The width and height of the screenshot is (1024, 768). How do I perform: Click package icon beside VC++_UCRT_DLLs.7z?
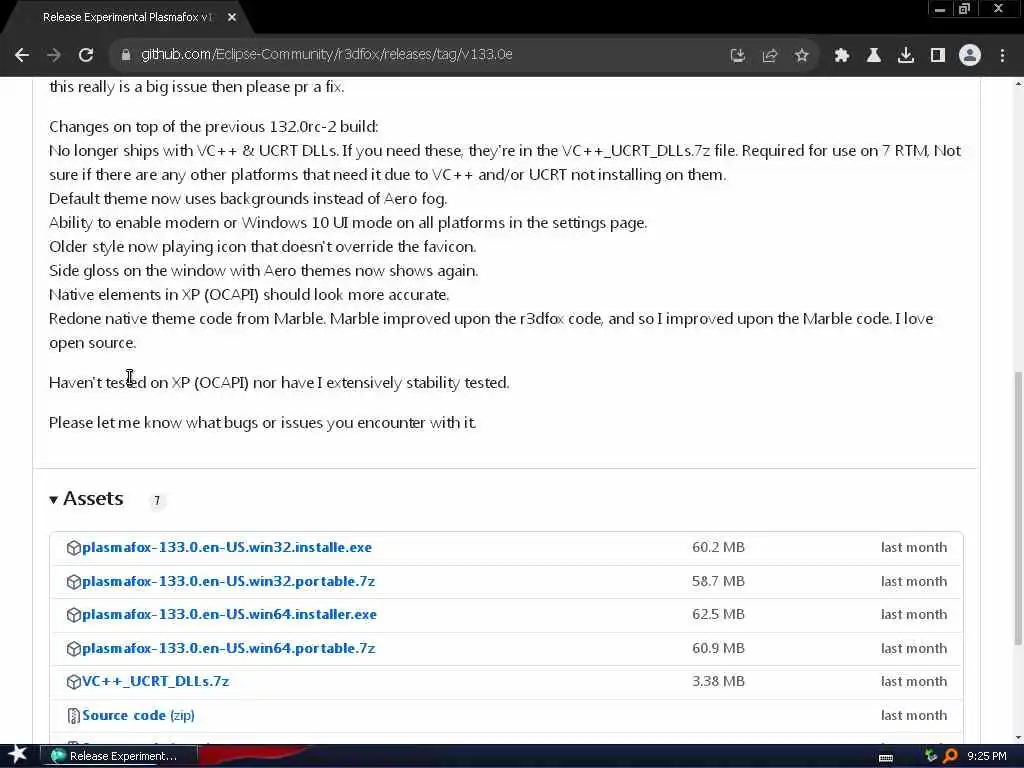pyautogui.click(x=74, y=682)
